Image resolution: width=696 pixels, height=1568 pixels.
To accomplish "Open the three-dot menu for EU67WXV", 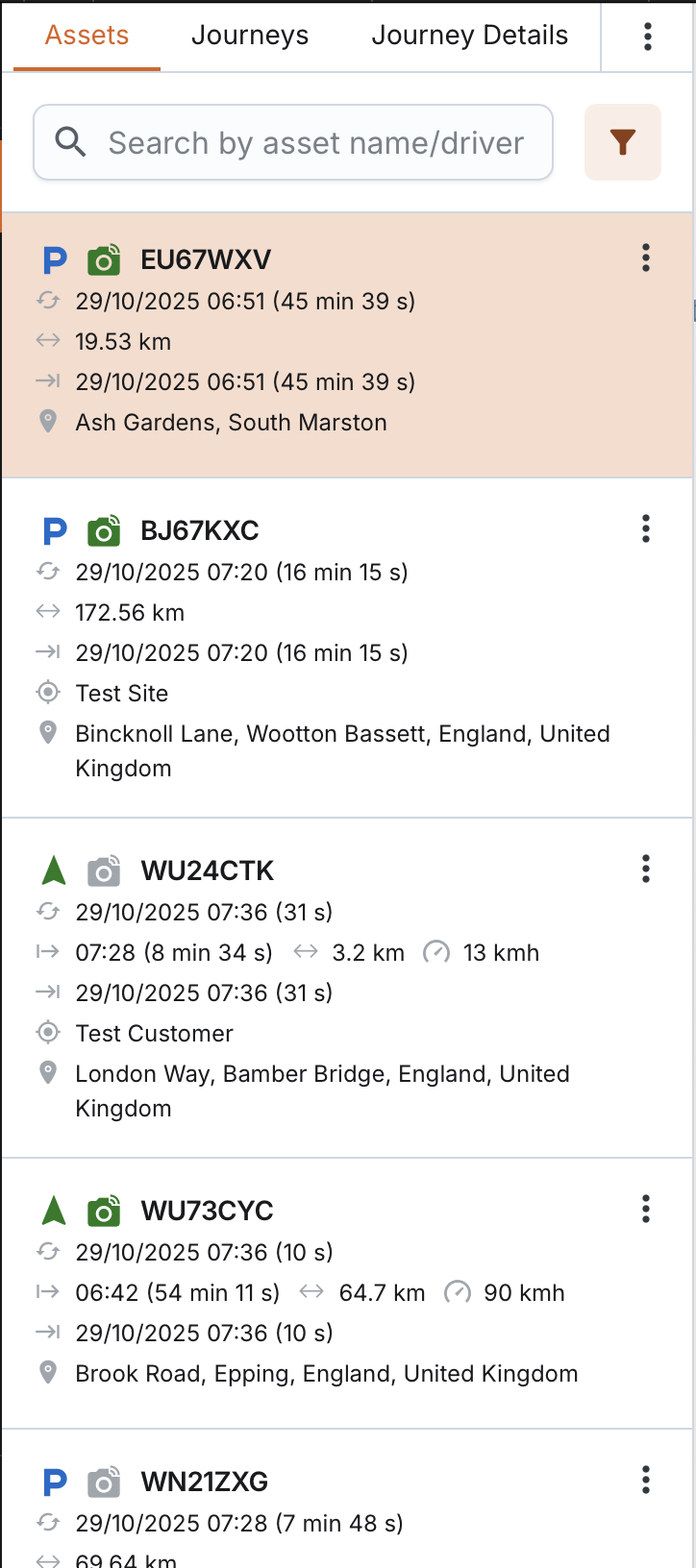I will [646, 257].
